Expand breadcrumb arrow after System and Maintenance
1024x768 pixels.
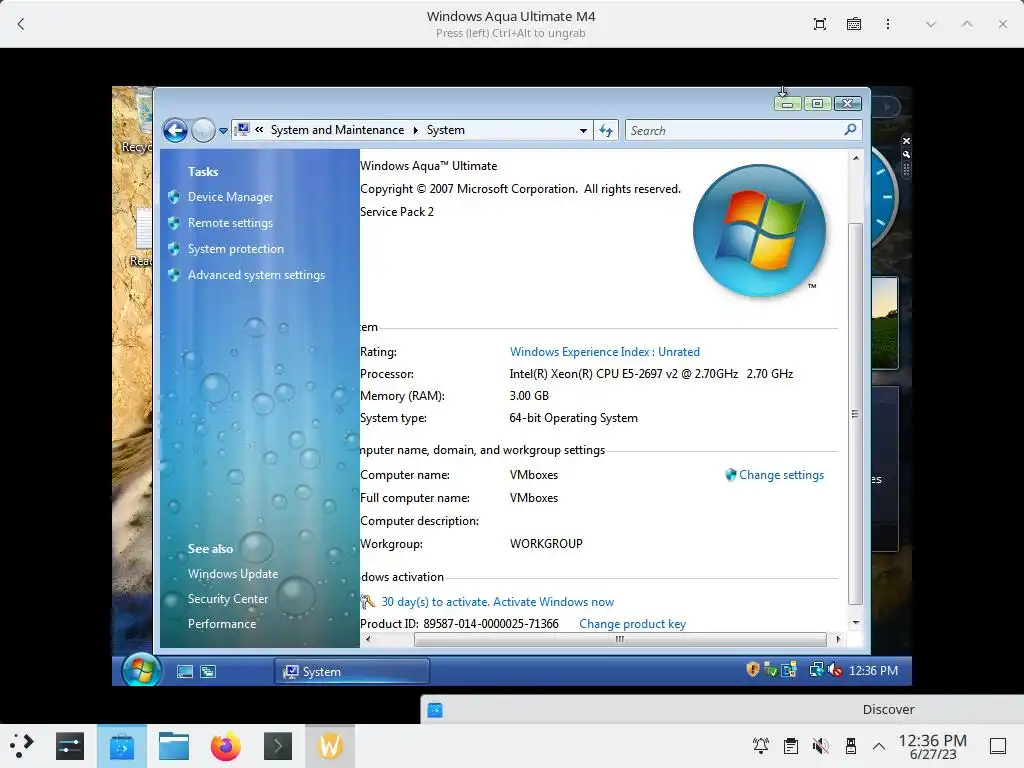click(x=415, y=130)
